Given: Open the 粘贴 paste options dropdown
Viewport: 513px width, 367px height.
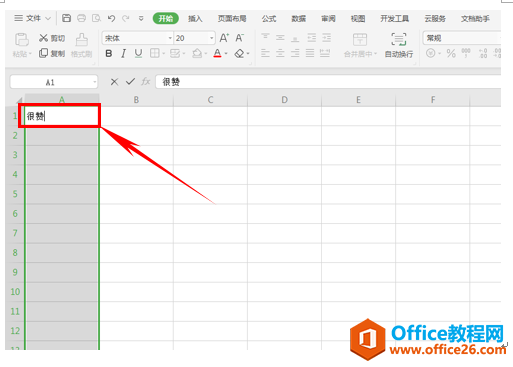Looking at the screenshot, I should (x=30, y=54).
